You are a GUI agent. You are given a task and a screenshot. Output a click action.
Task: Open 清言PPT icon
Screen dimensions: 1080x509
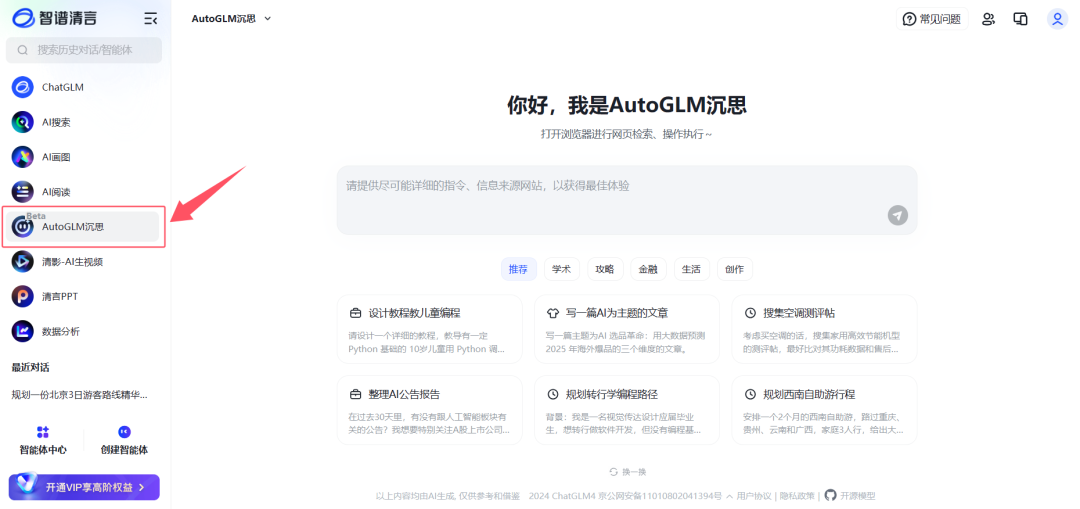coord(23,296)
